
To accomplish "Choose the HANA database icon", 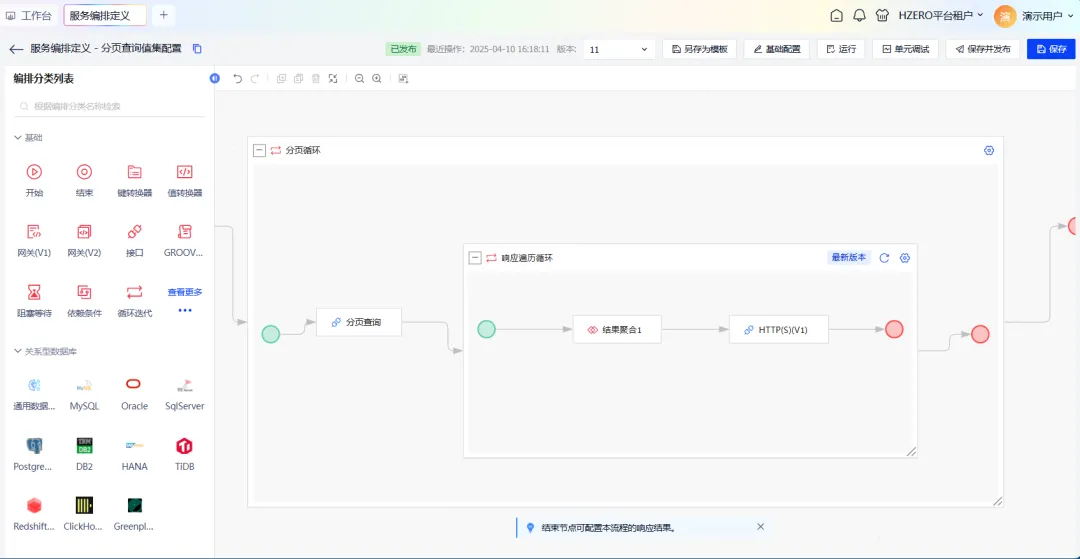I will 134,445.
